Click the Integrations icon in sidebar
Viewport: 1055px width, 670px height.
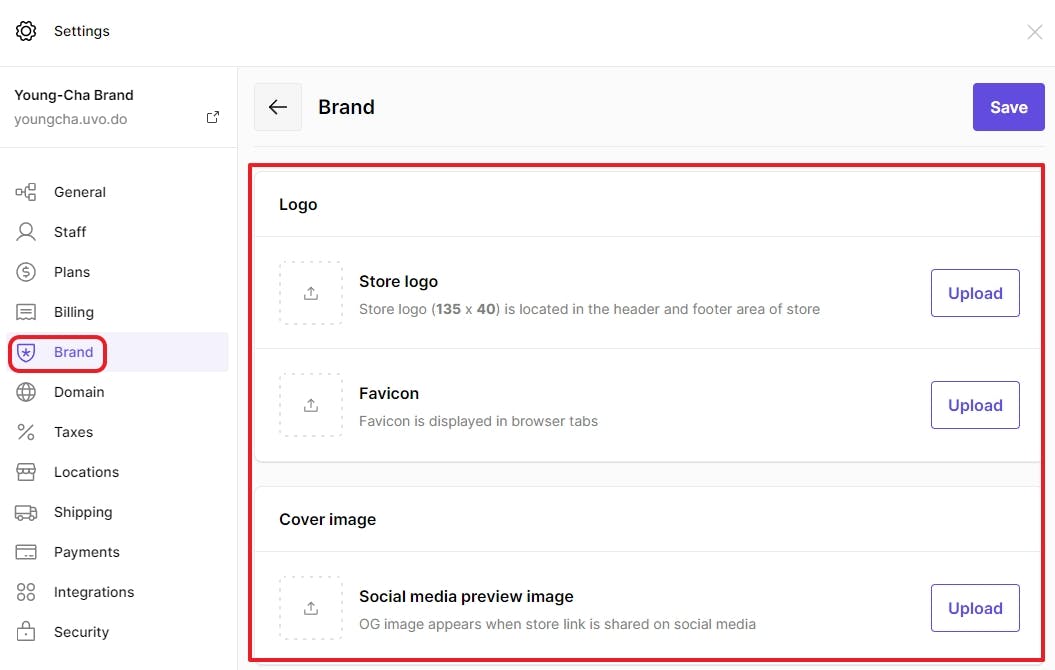26,592
